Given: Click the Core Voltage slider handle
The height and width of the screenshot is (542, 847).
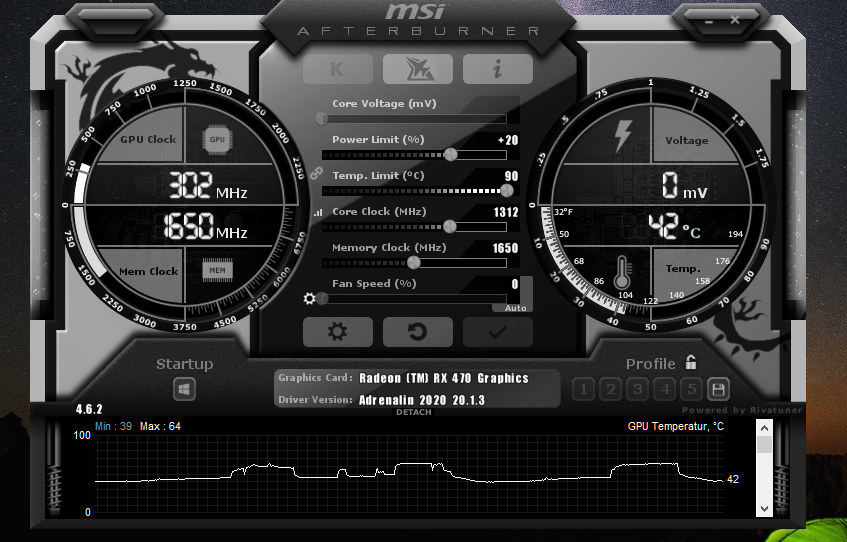Looking at the screenshot, I should (322, 119).
